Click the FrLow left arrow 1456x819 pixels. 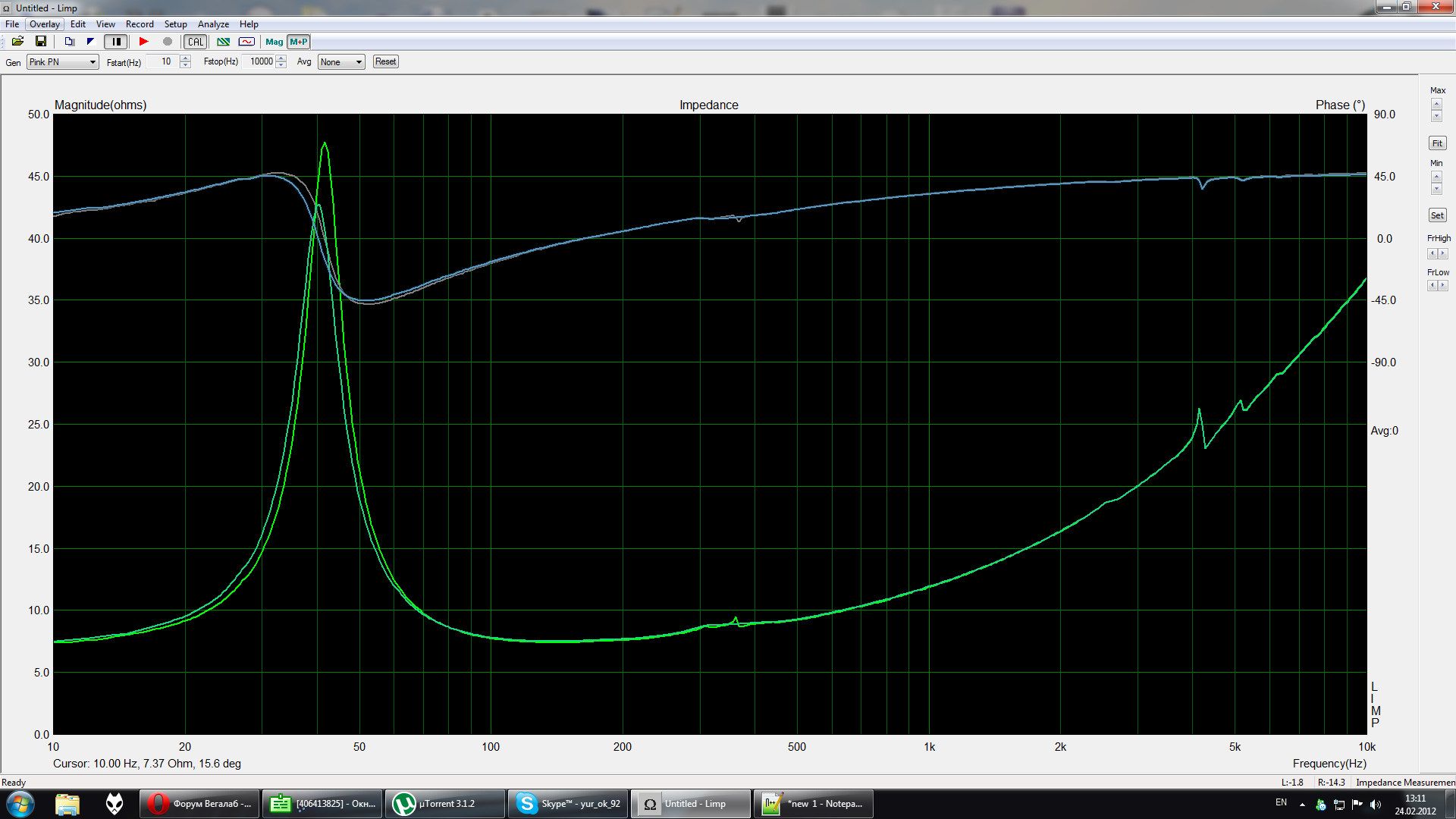[1432, 285]
